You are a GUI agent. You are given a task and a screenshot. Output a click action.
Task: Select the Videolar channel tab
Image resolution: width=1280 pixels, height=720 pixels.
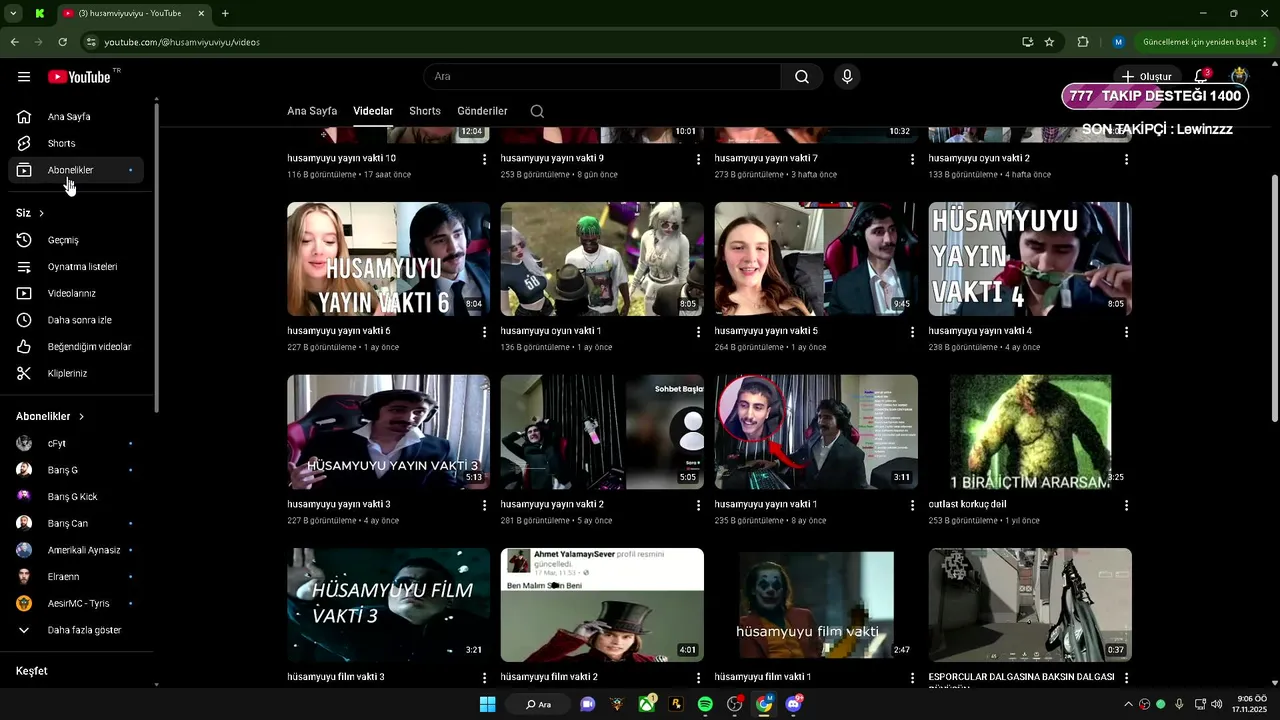click(373, 111)
